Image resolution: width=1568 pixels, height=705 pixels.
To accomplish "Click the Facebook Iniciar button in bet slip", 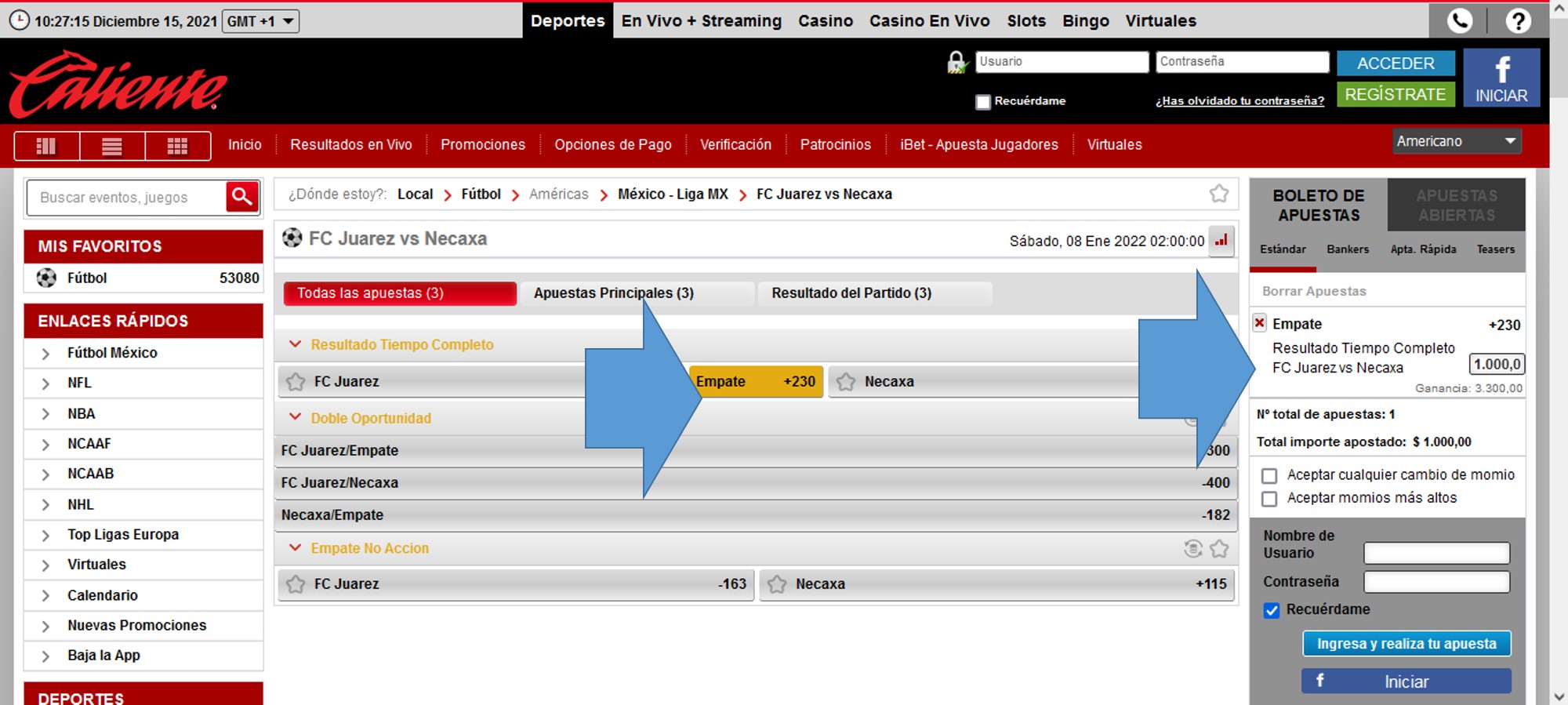I will [x=1406, y=681].
